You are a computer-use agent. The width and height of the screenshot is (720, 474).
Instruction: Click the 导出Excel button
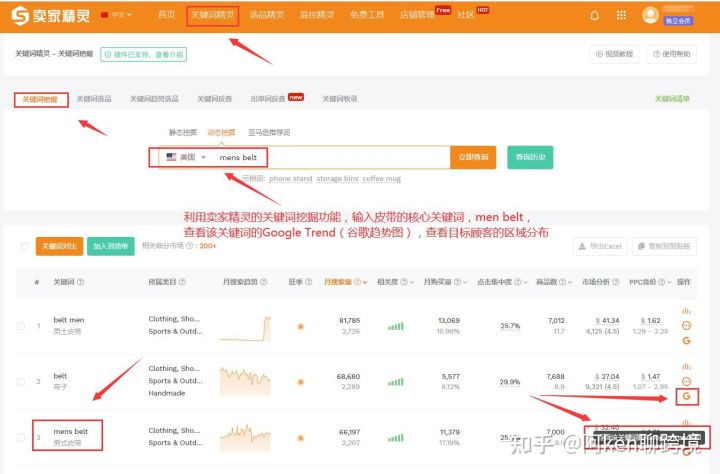pyautogui.click(x=600, y=247)
